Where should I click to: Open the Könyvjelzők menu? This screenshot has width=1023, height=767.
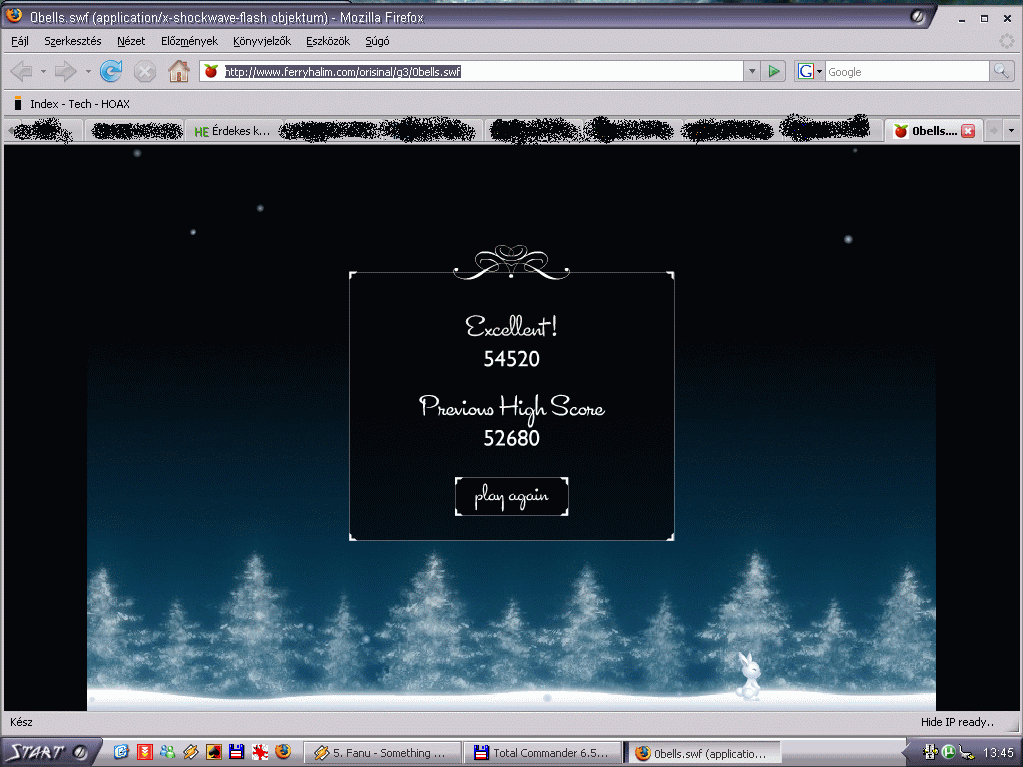click(262, 41)
